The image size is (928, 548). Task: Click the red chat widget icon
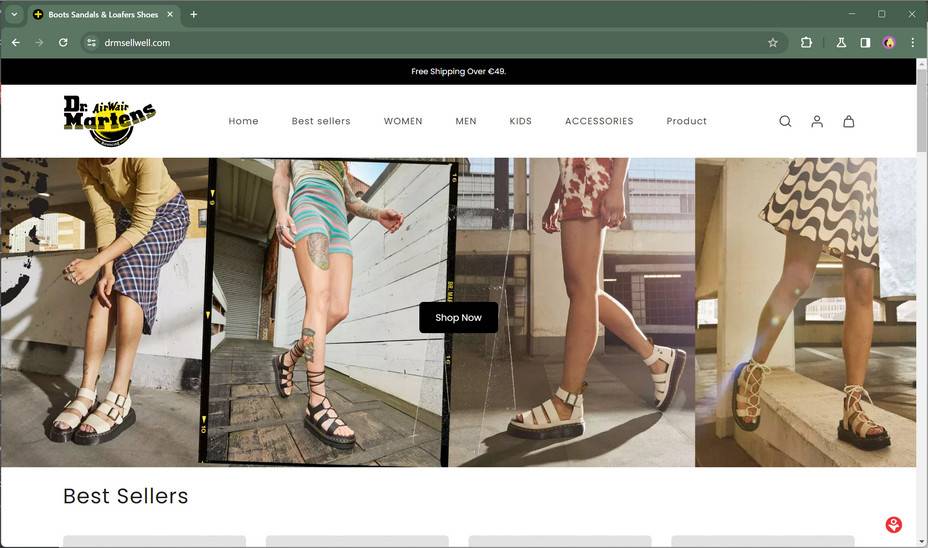(x=894, y=524)
